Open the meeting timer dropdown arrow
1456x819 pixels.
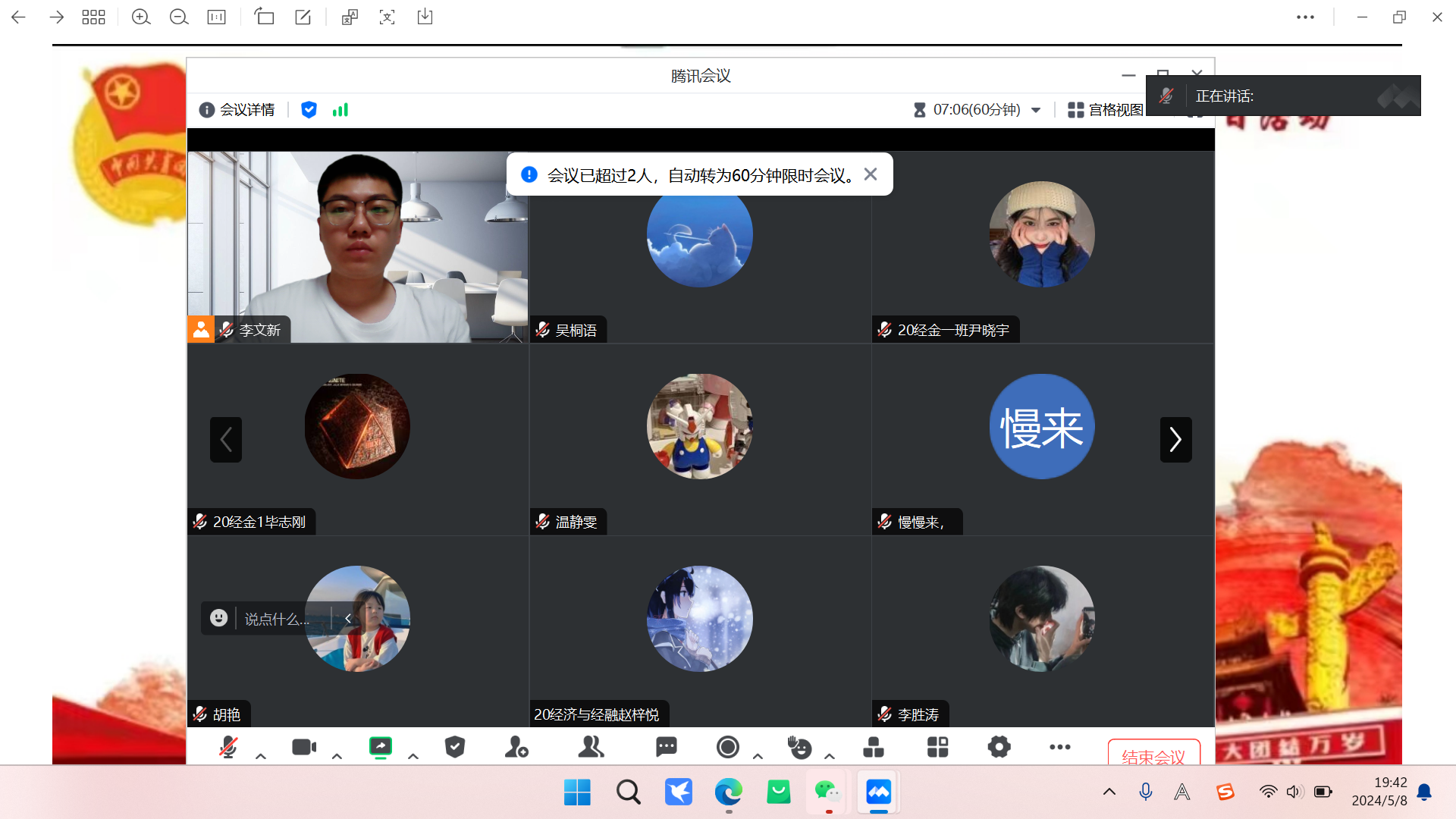click(x=1036, y=110)
